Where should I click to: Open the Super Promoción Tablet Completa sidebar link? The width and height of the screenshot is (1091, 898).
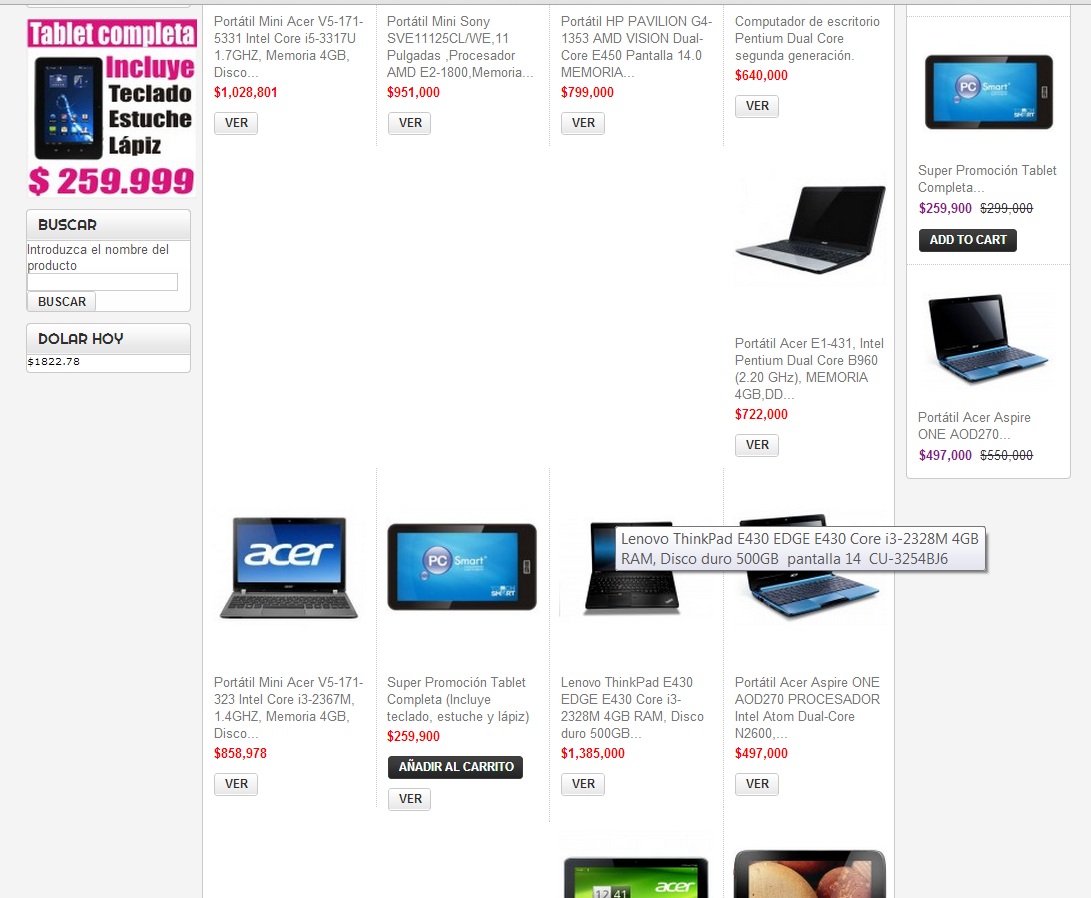point(987,179)
